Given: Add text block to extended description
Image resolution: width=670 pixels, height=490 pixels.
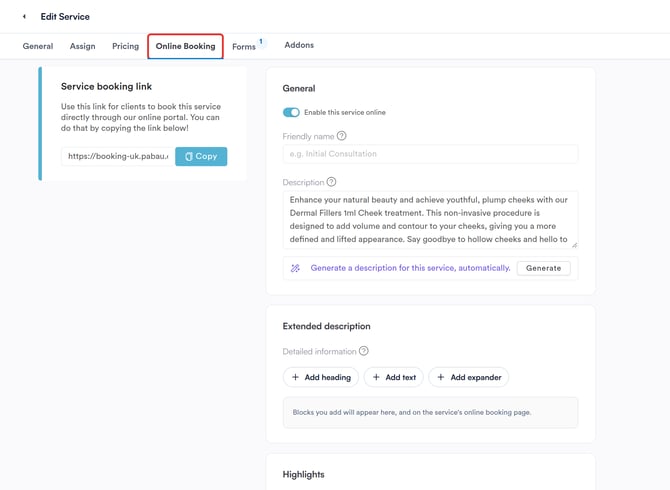Looking at the screenshot, I should click(x=394, y=377).
